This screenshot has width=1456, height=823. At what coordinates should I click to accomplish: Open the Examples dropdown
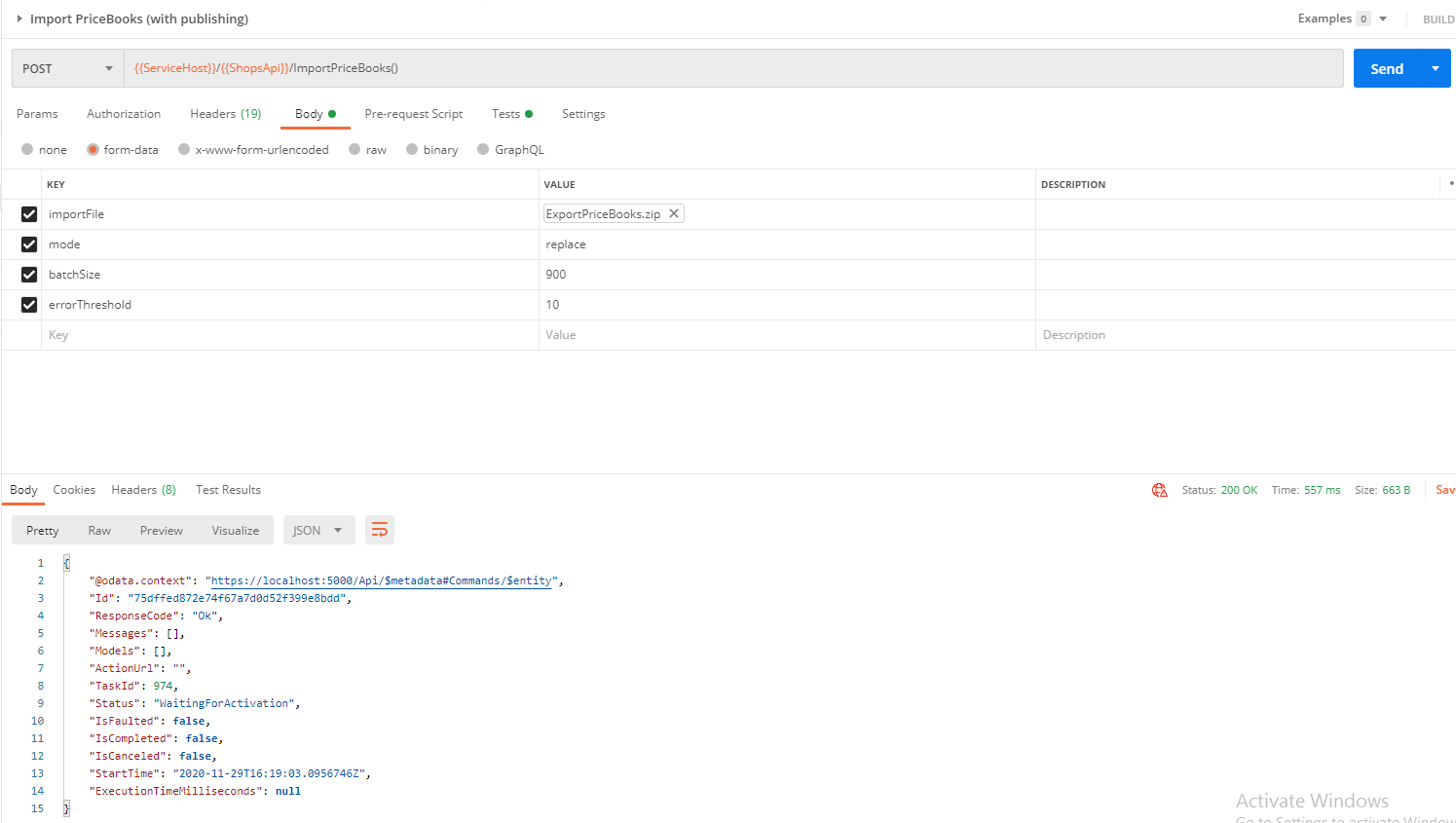[x=1382, y=19]
